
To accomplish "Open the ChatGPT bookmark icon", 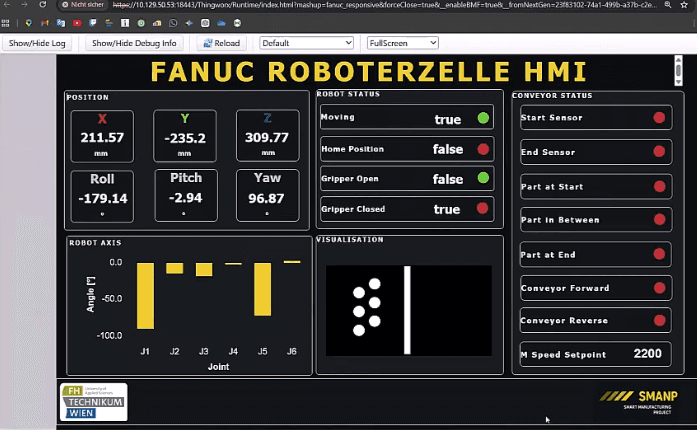I will (205, 23).
